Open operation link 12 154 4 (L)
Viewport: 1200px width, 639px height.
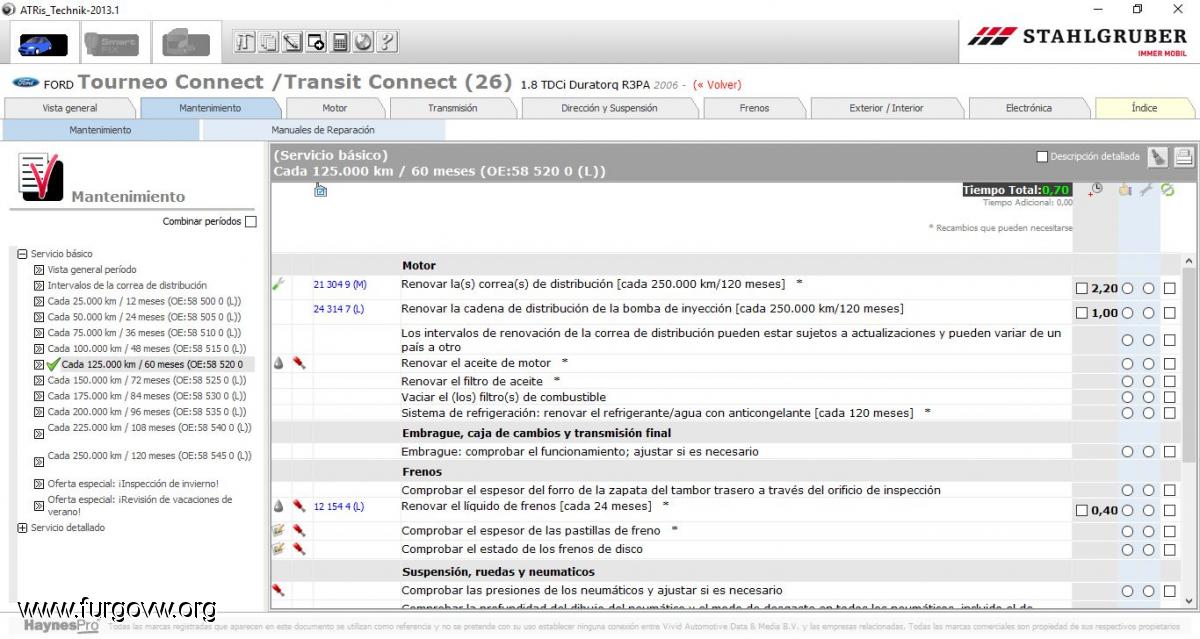pos(339,507)
